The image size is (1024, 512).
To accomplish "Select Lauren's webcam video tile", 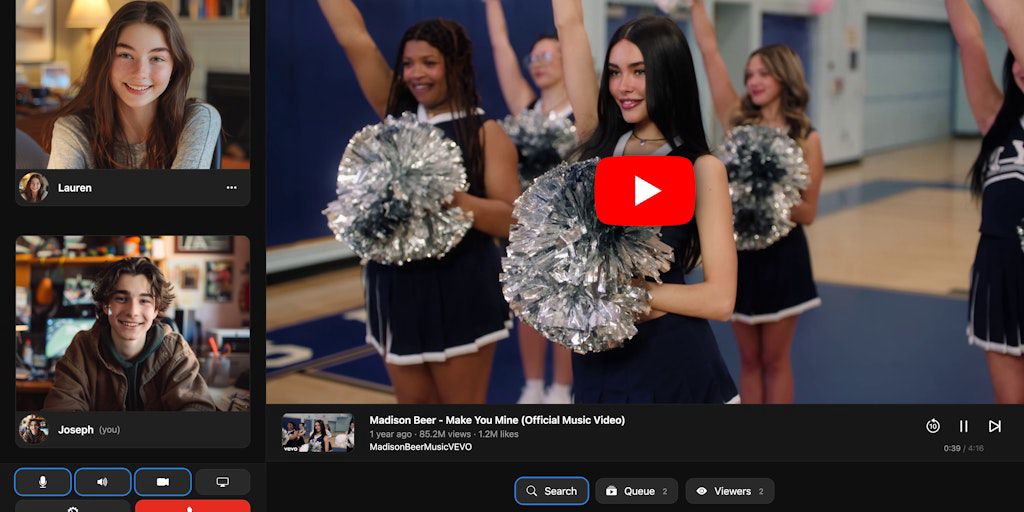I will (132, 85).
